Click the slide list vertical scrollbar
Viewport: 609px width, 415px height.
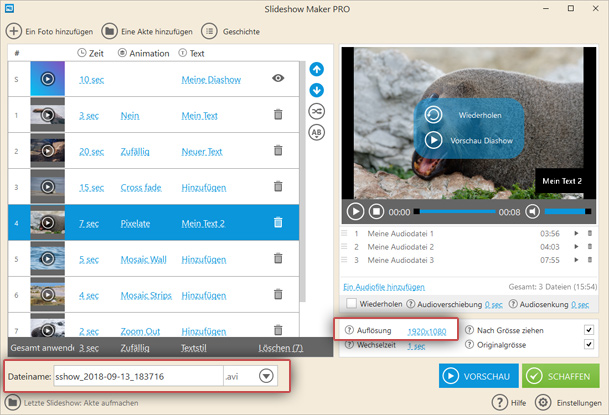(303, 181)
